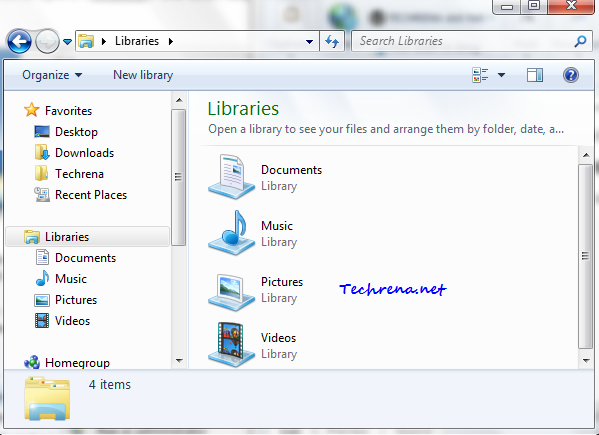Open the Help question mark icon

pos(570,75)
